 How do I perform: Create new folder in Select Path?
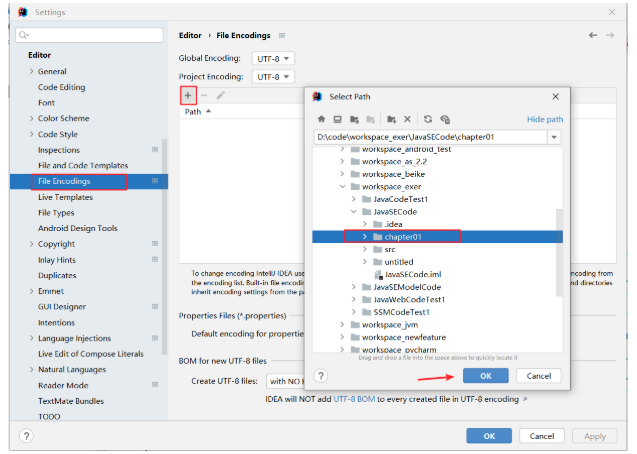pos(391,119)
